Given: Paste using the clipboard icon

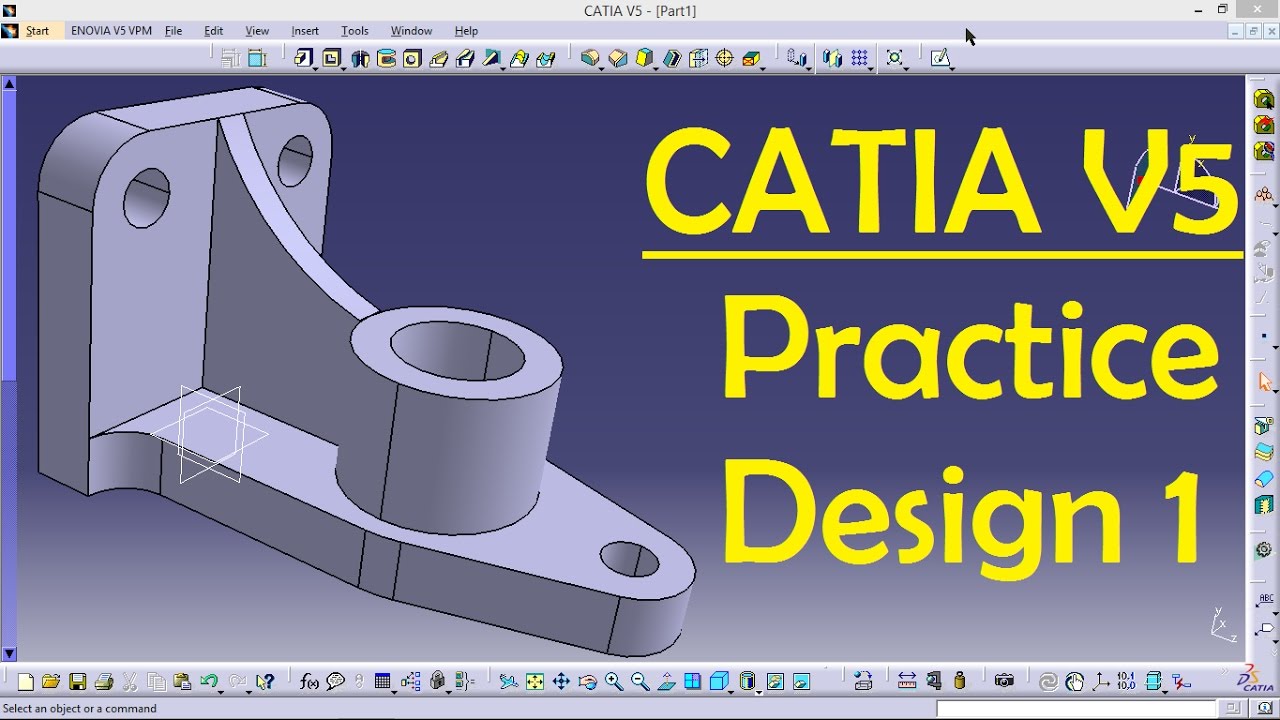Looking at the screenshot, I should click(x=182, y=682).
